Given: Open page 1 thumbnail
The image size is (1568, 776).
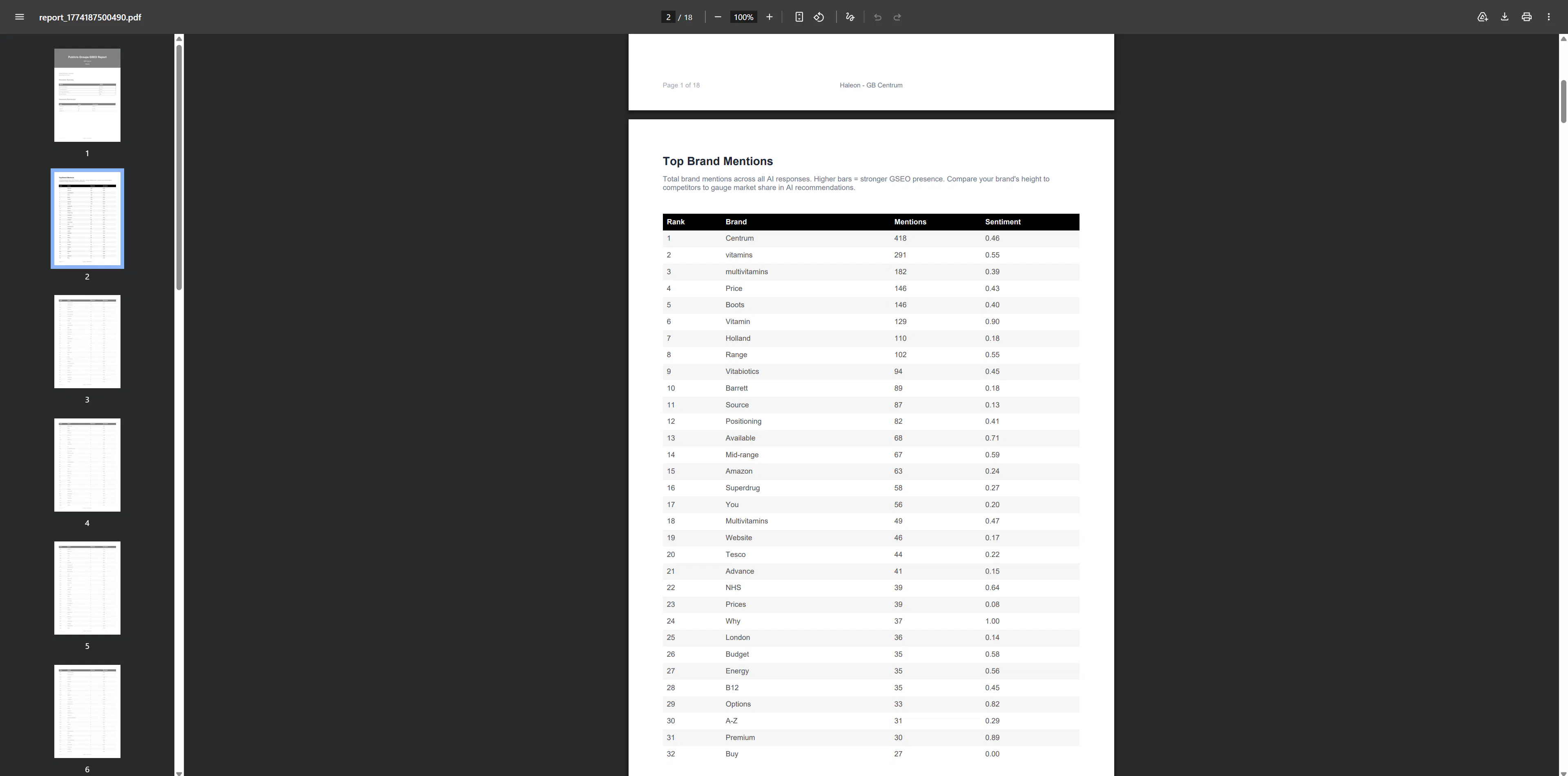Looking at the screenshot, I should 87,95.
